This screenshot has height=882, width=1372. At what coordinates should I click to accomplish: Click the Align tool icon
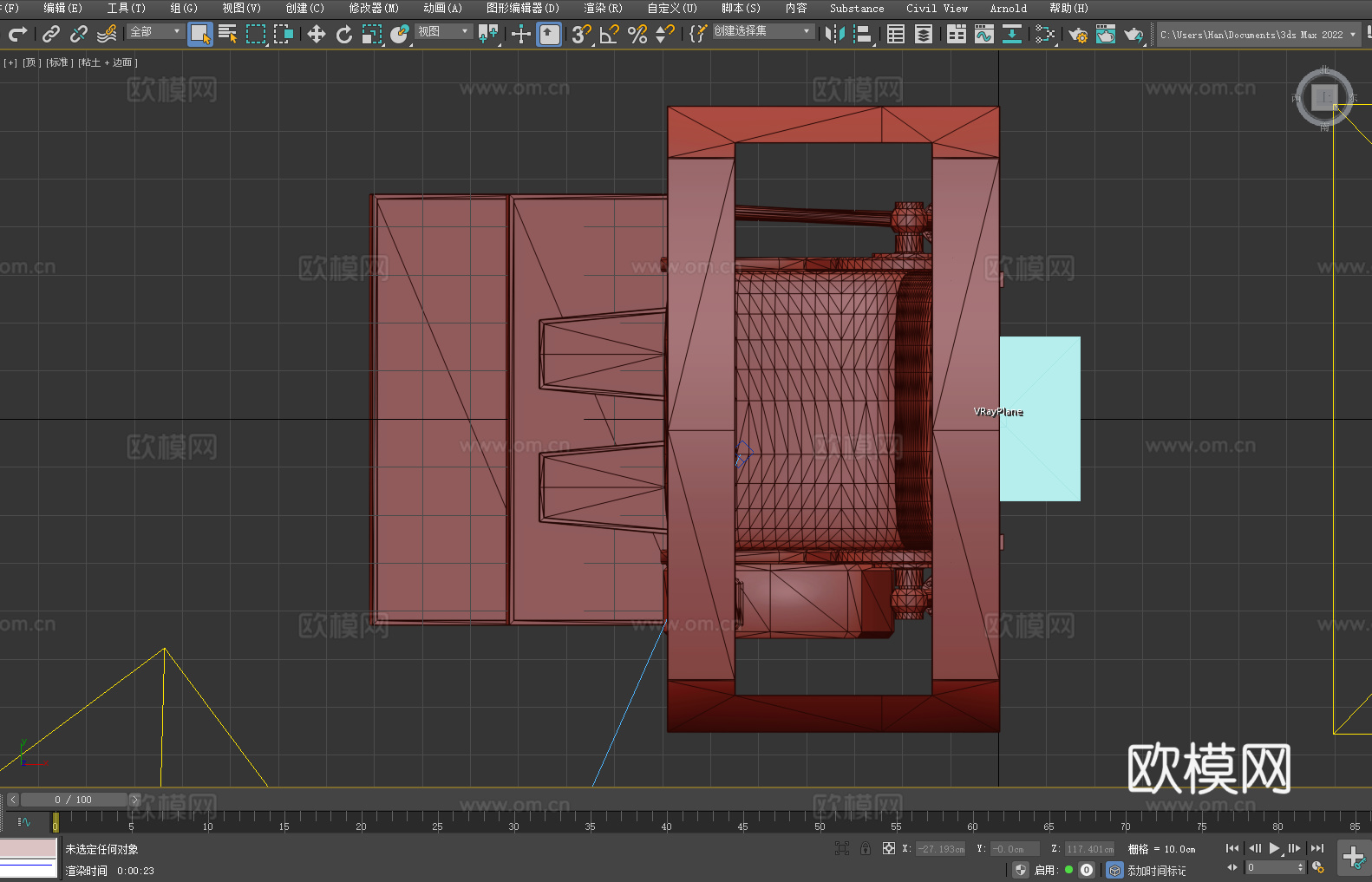863,34
